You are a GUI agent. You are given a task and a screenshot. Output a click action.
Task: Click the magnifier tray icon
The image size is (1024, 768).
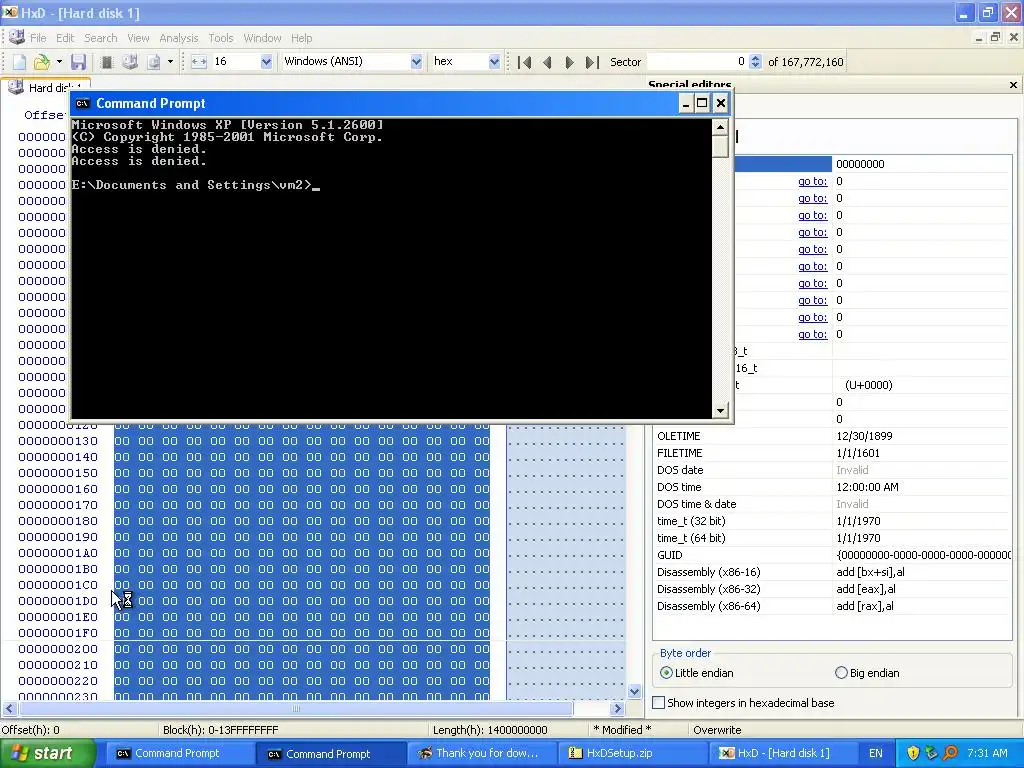coord(950,753)
